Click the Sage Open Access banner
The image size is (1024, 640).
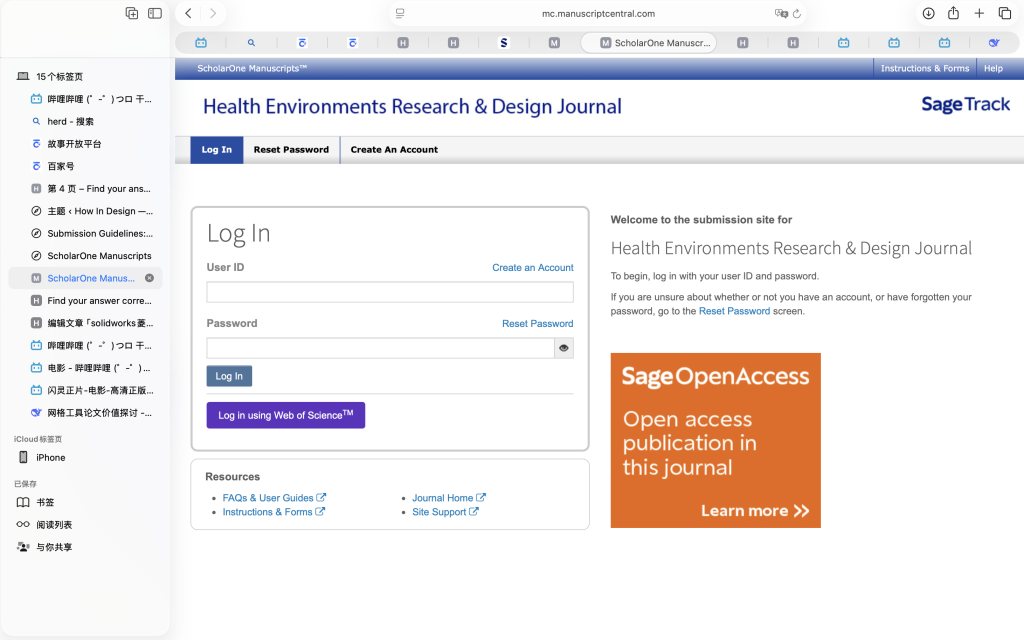715,440
